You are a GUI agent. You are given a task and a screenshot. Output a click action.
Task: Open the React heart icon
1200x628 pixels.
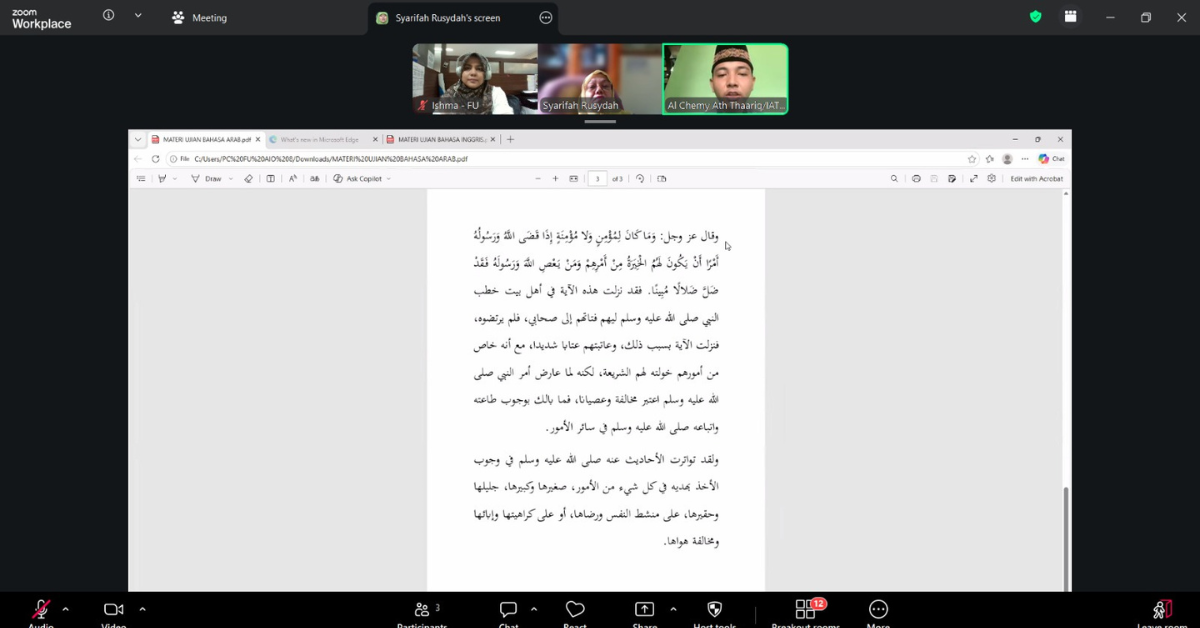tap(575, 609)
